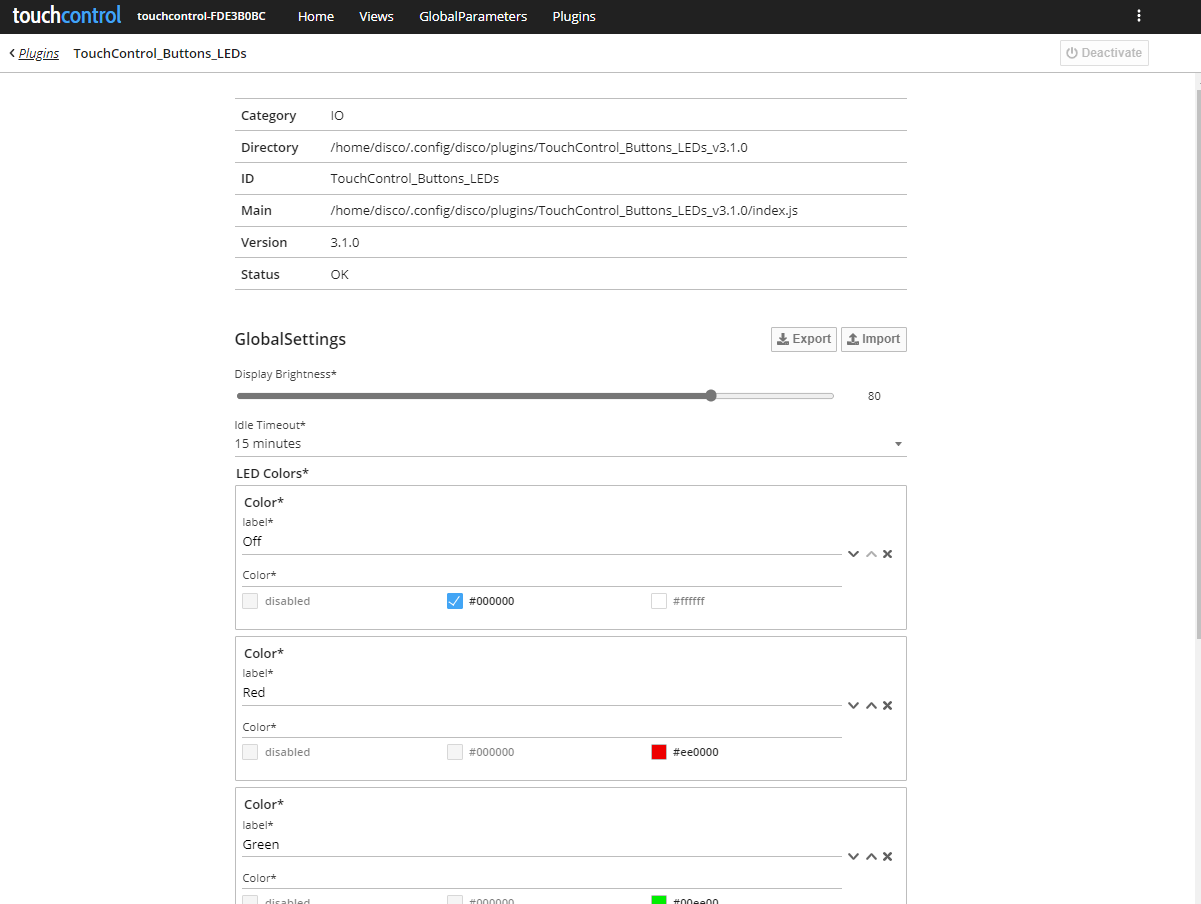The width and height of the screenshot is (1201, 904).
Task: Expand the Red color entry chevron
Action: click(853, 705)
